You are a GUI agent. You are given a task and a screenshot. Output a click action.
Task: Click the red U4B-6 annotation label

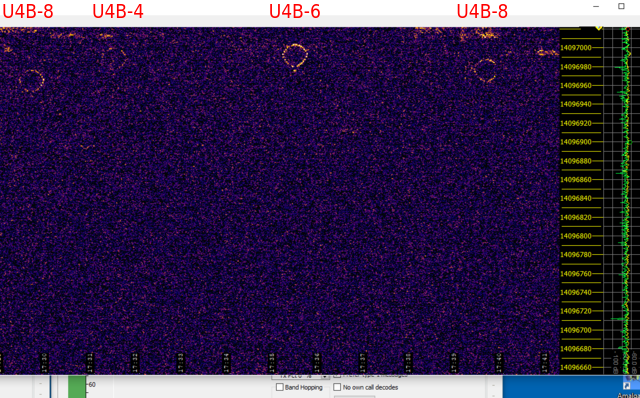click(295, 11)
